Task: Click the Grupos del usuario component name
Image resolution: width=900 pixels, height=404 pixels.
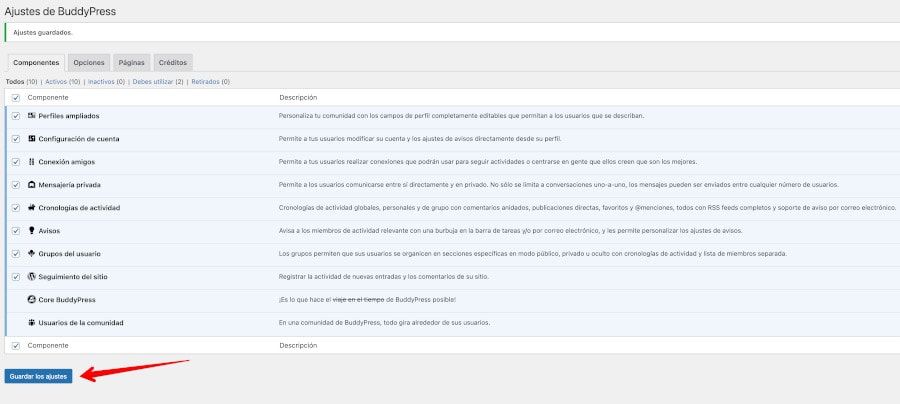Action: tap(69, 254)
